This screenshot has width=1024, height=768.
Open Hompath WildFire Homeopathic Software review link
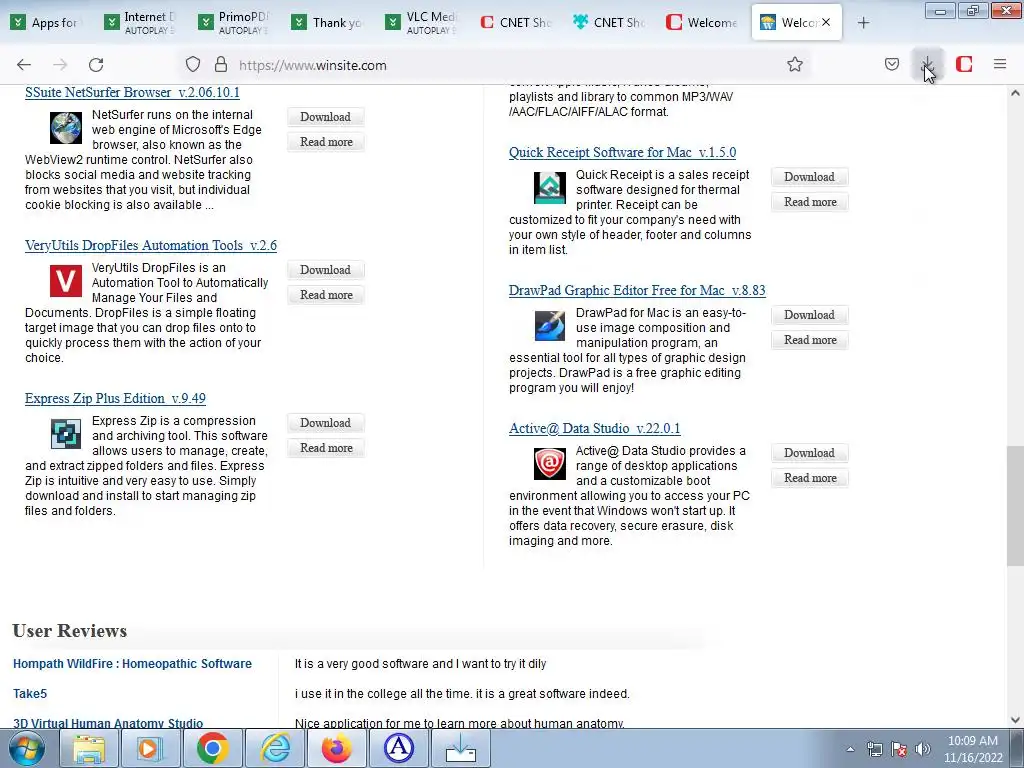(133, 664)
